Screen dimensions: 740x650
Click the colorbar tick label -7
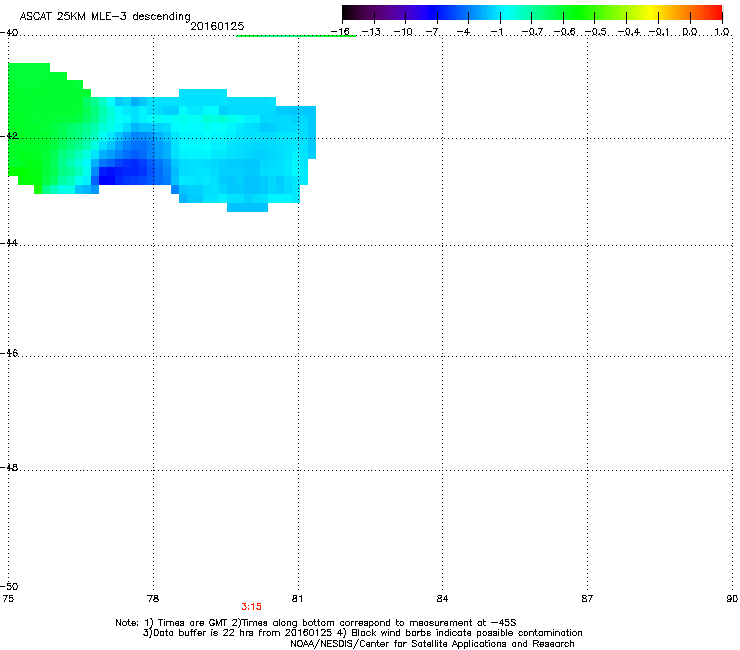[x=432, y=32]
